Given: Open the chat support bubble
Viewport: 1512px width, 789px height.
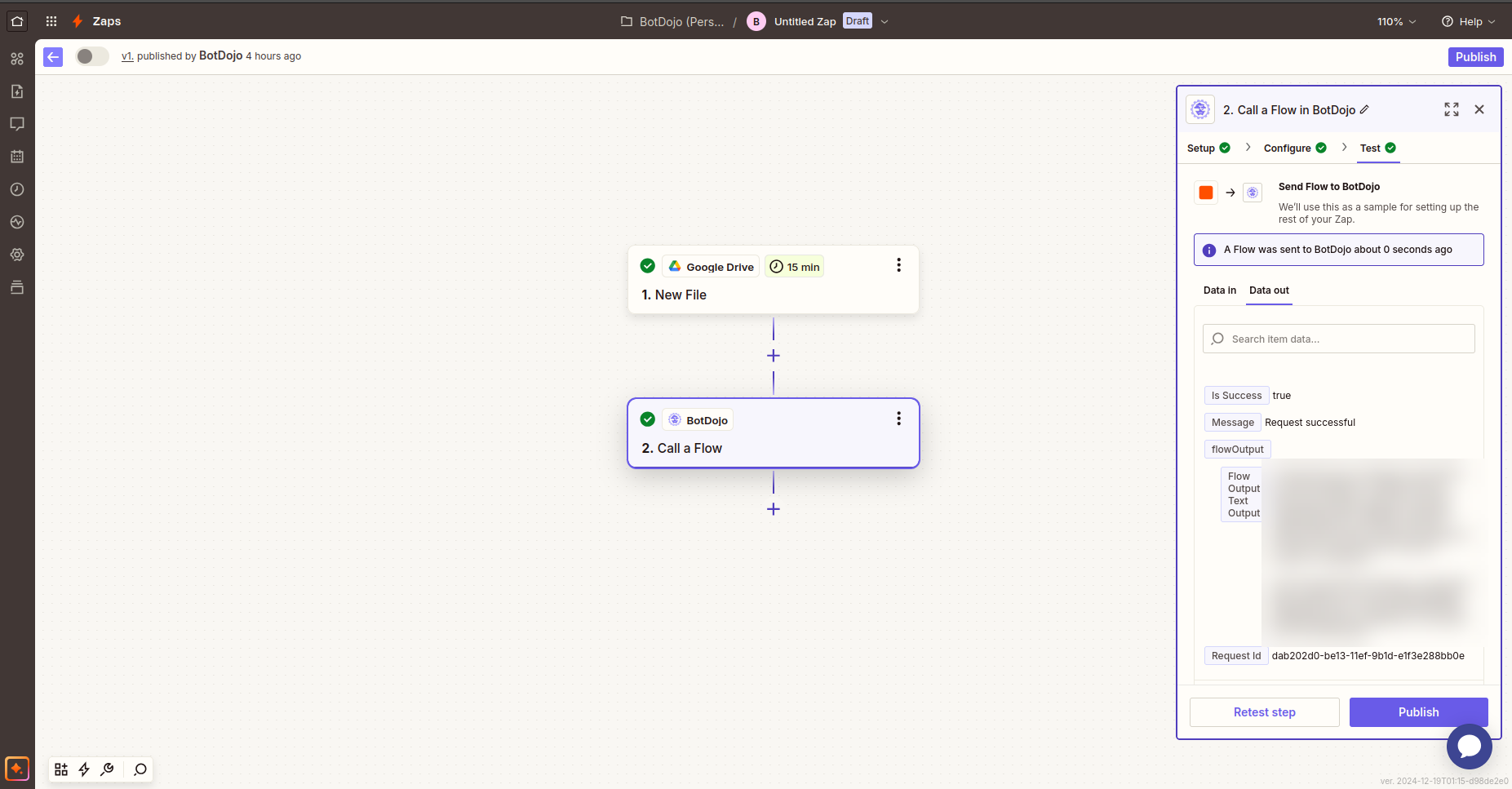Looking at the screenshot, I should click(1470, 746).
